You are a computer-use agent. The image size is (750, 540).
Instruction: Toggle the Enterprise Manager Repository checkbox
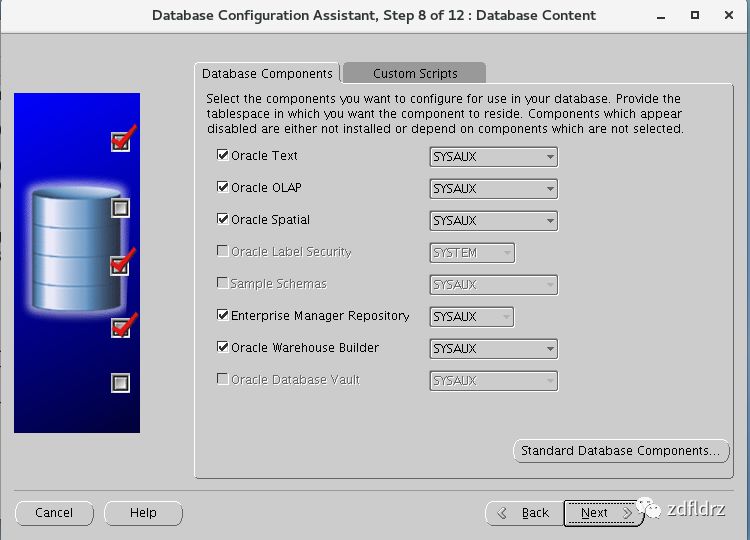(x=222, y=315)
